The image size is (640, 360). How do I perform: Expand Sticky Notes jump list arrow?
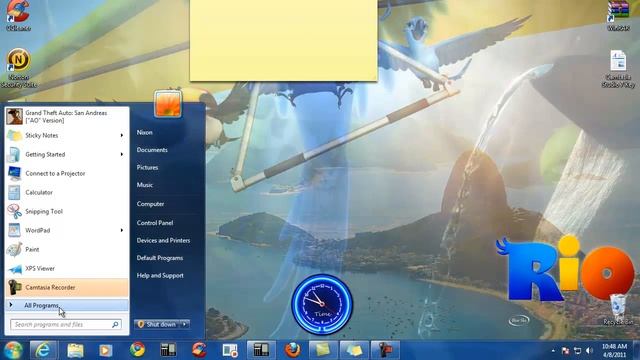[x=122, y=135]
